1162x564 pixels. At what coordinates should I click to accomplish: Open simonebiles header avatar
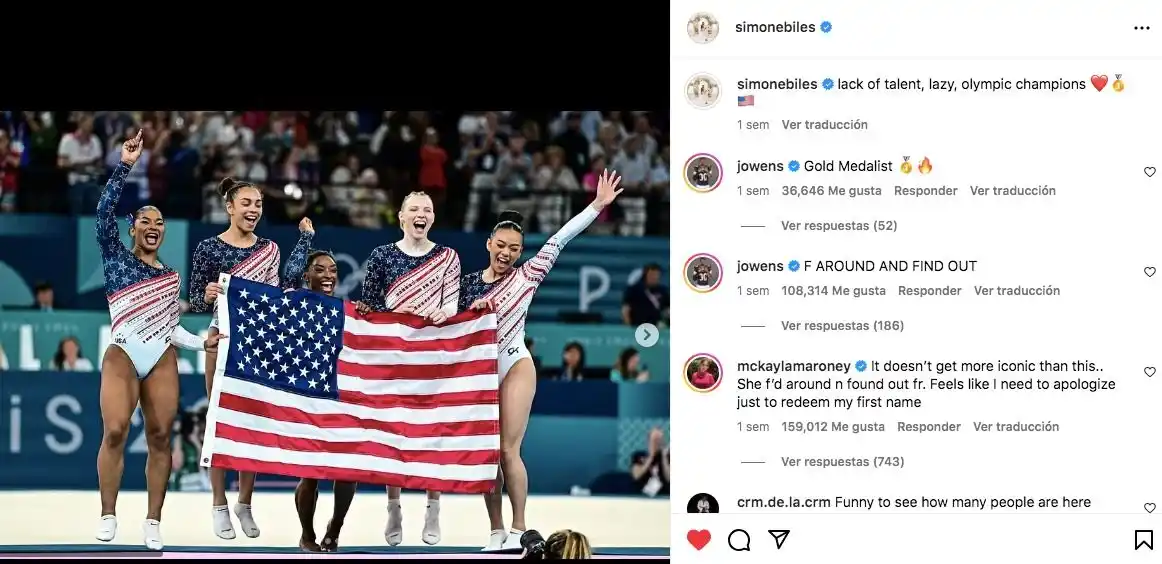[703, 28]
